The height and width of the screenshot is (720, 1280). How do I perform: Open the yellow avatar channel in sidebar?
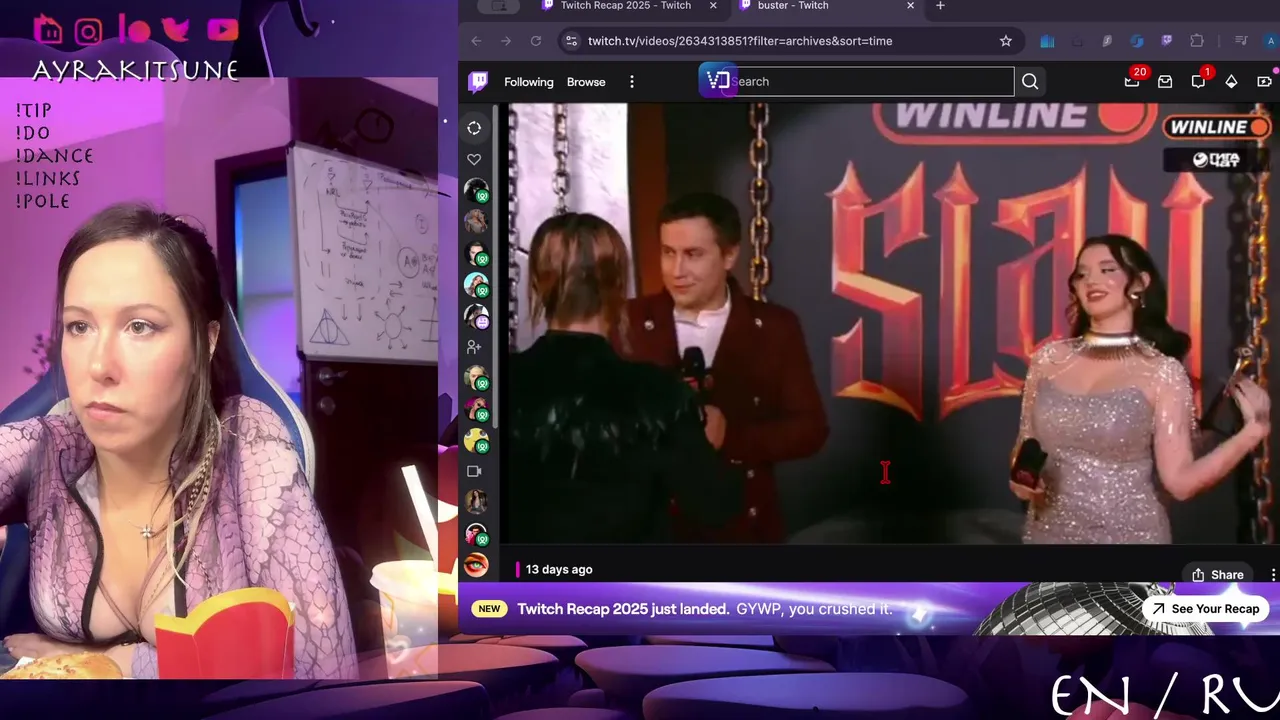[x=476, y=440]
